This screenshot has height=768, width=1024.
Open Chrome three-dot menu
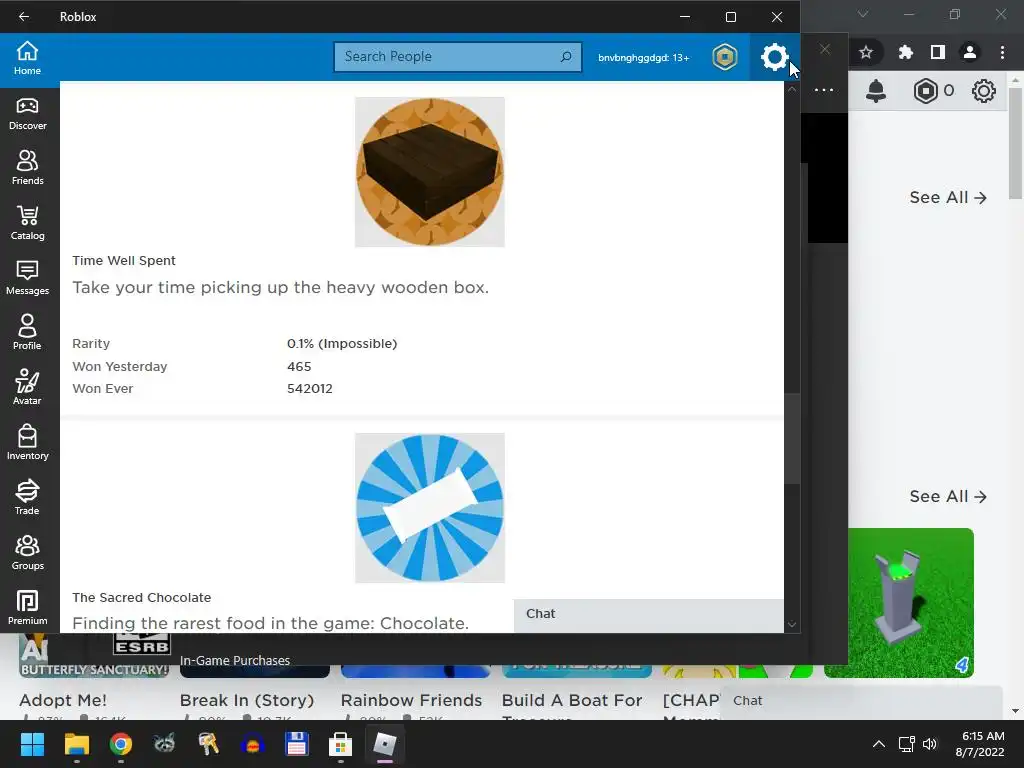point(1002,52)
